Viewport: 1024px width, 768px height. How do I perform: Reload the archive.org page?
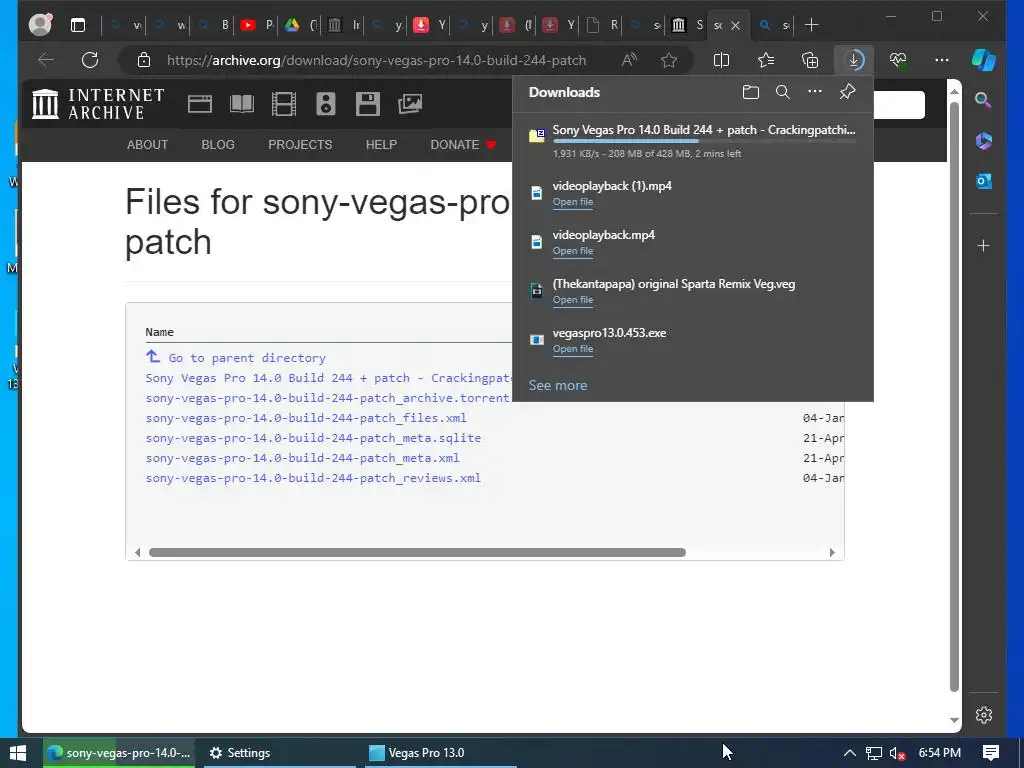[90, 60]
